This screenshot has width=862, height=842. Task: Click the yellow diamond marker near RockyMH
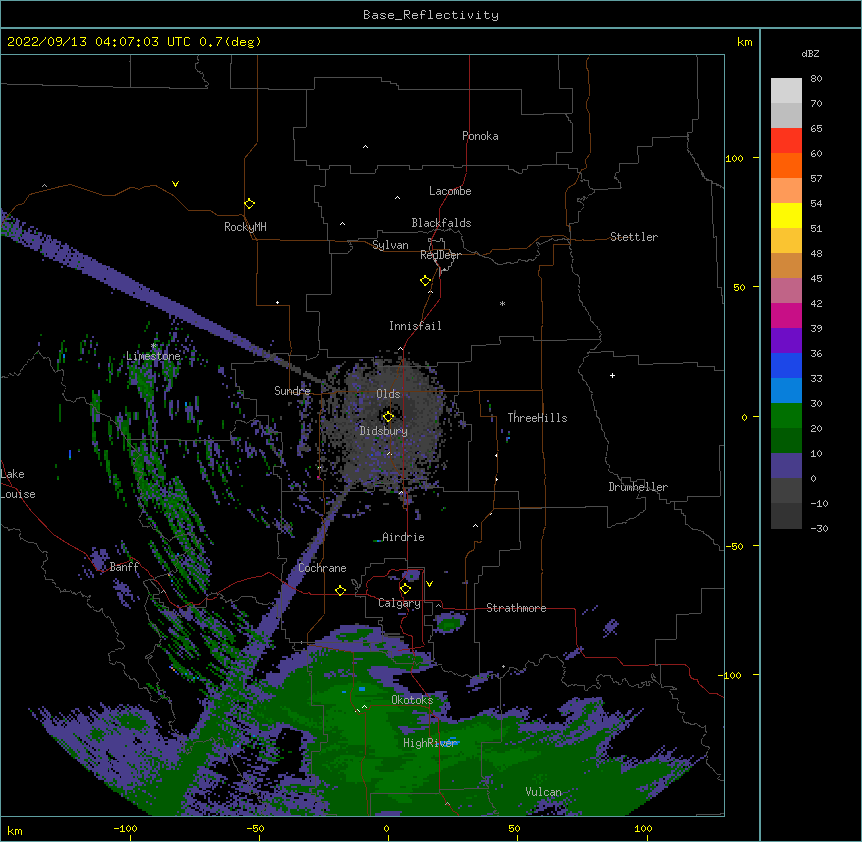point(249,204)
